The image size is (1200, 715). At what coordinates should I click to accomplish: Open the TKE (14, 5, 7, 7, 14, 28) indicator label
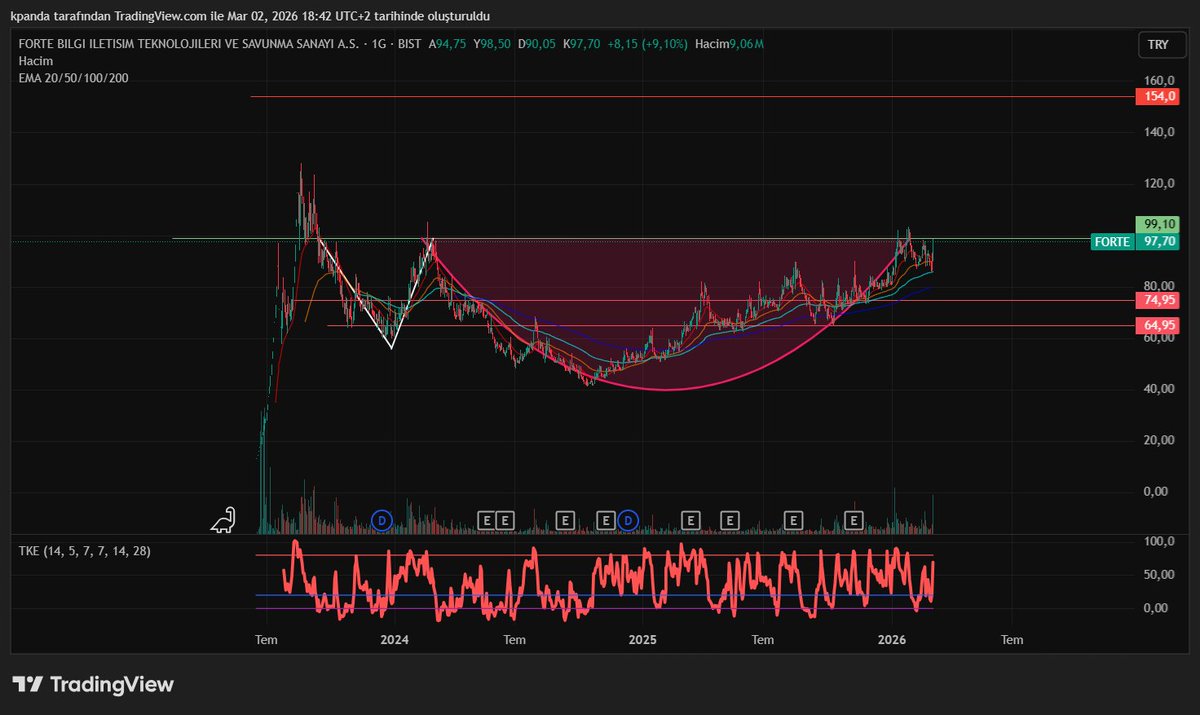[84, 551]
